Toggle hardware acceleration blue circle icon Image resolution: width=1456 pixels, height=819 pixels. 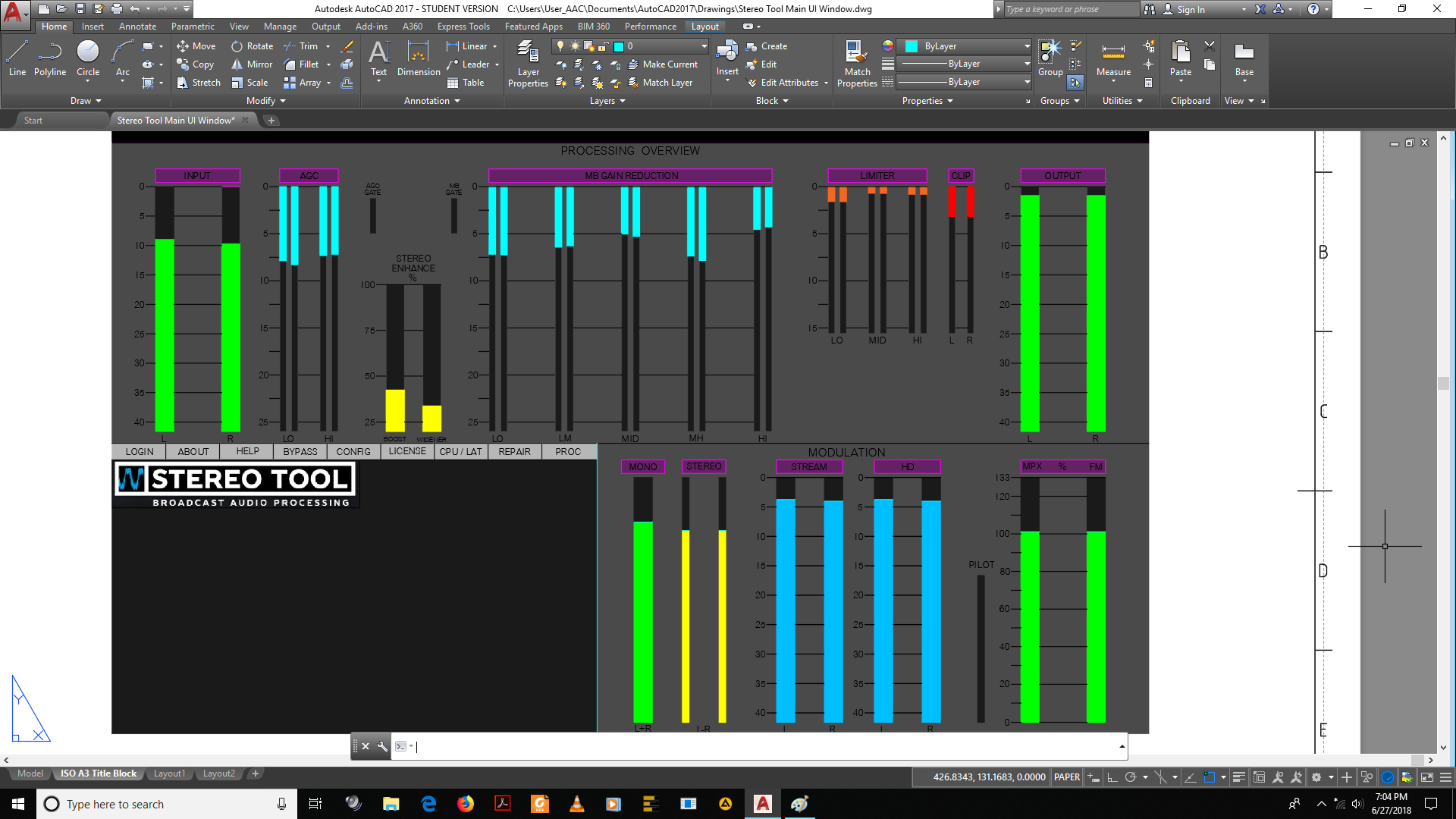tap(1388, 777)
